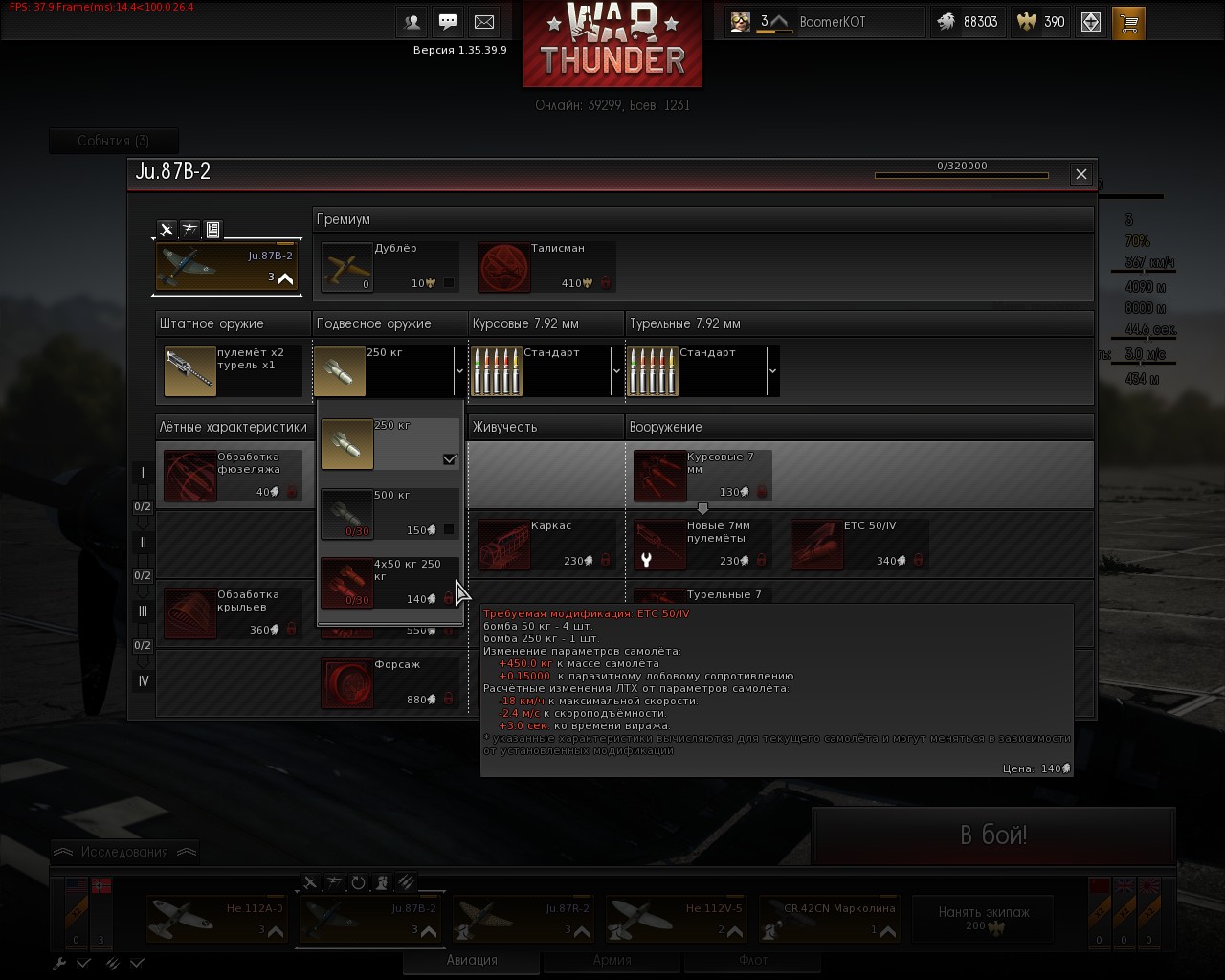Select Турельные 7 modification
Screen dimensions: 1225x980
click(x=702, y=597)
